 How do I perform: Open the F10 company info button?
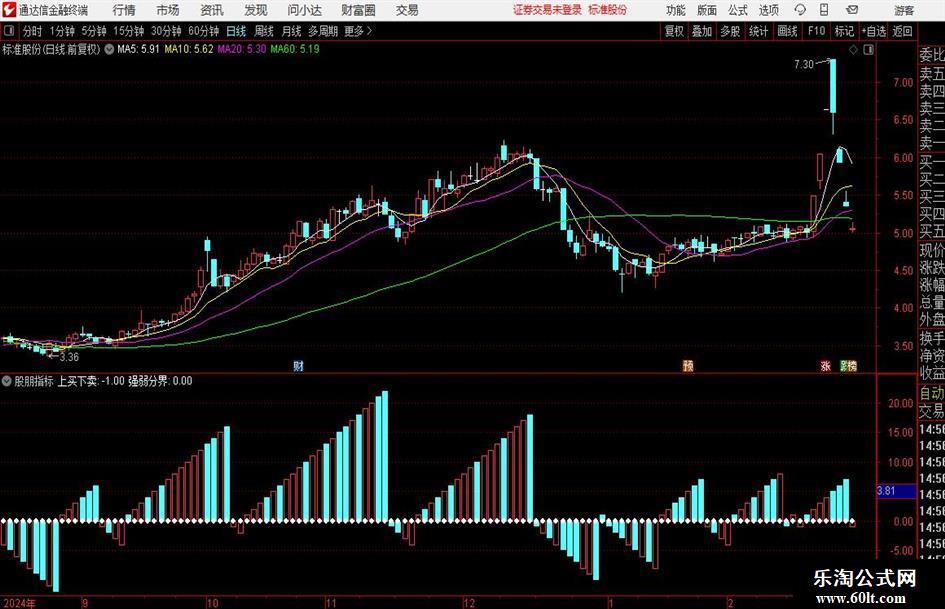[816, 31]
